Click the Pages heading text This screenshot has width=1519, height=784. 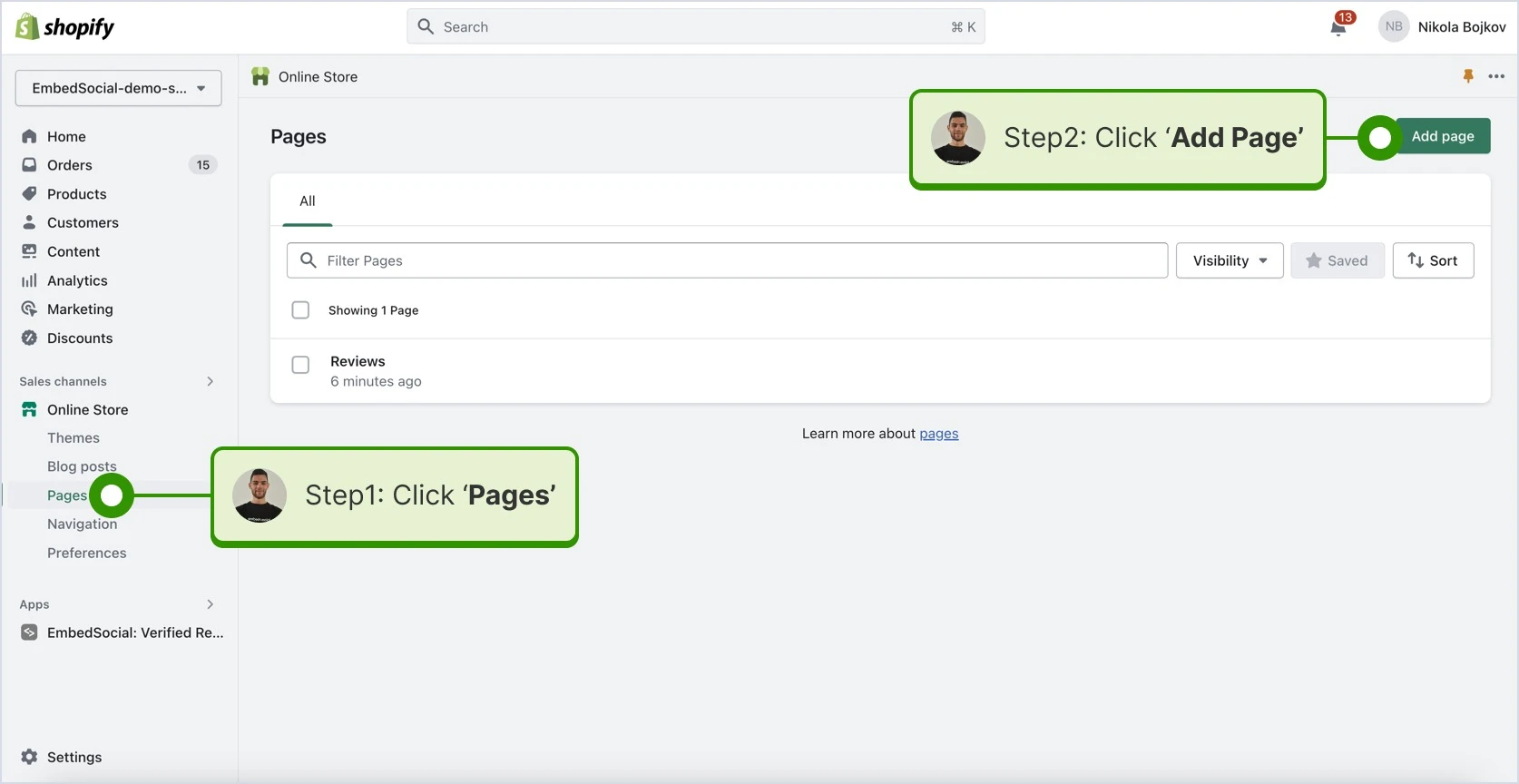coord(299,136)
